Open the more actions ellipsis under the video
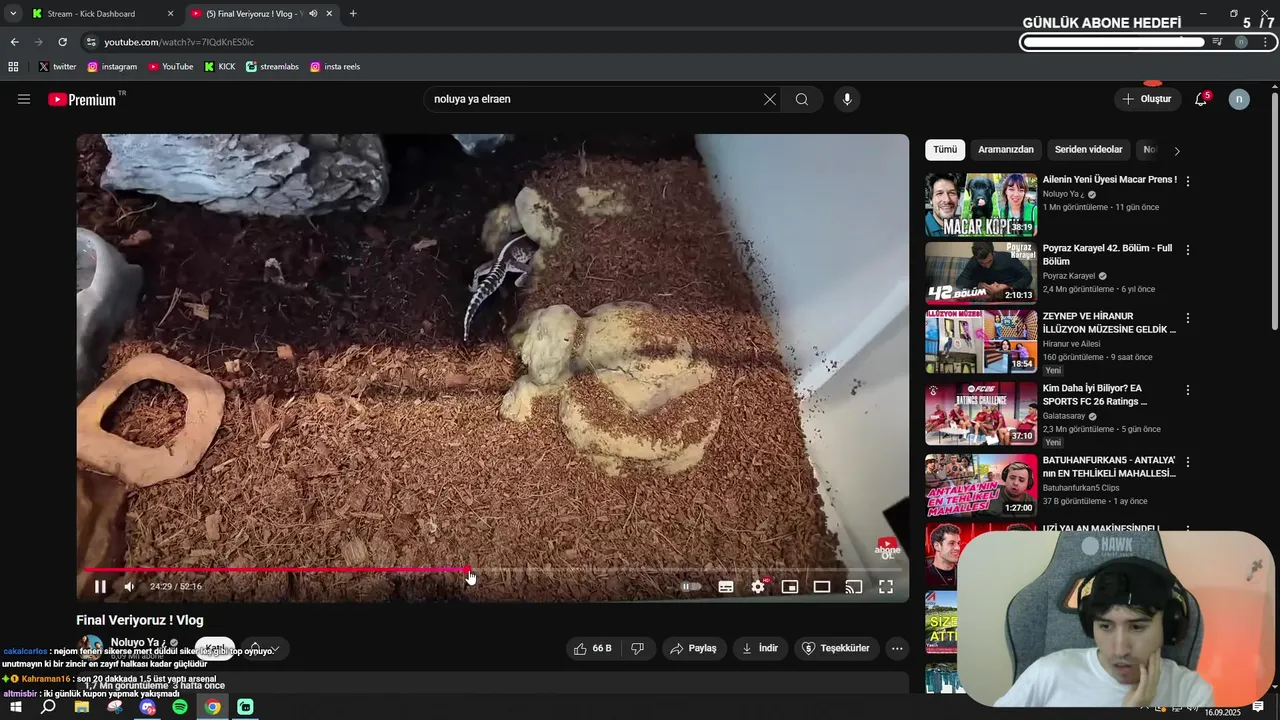The image size is (1280, 720). 897,648
